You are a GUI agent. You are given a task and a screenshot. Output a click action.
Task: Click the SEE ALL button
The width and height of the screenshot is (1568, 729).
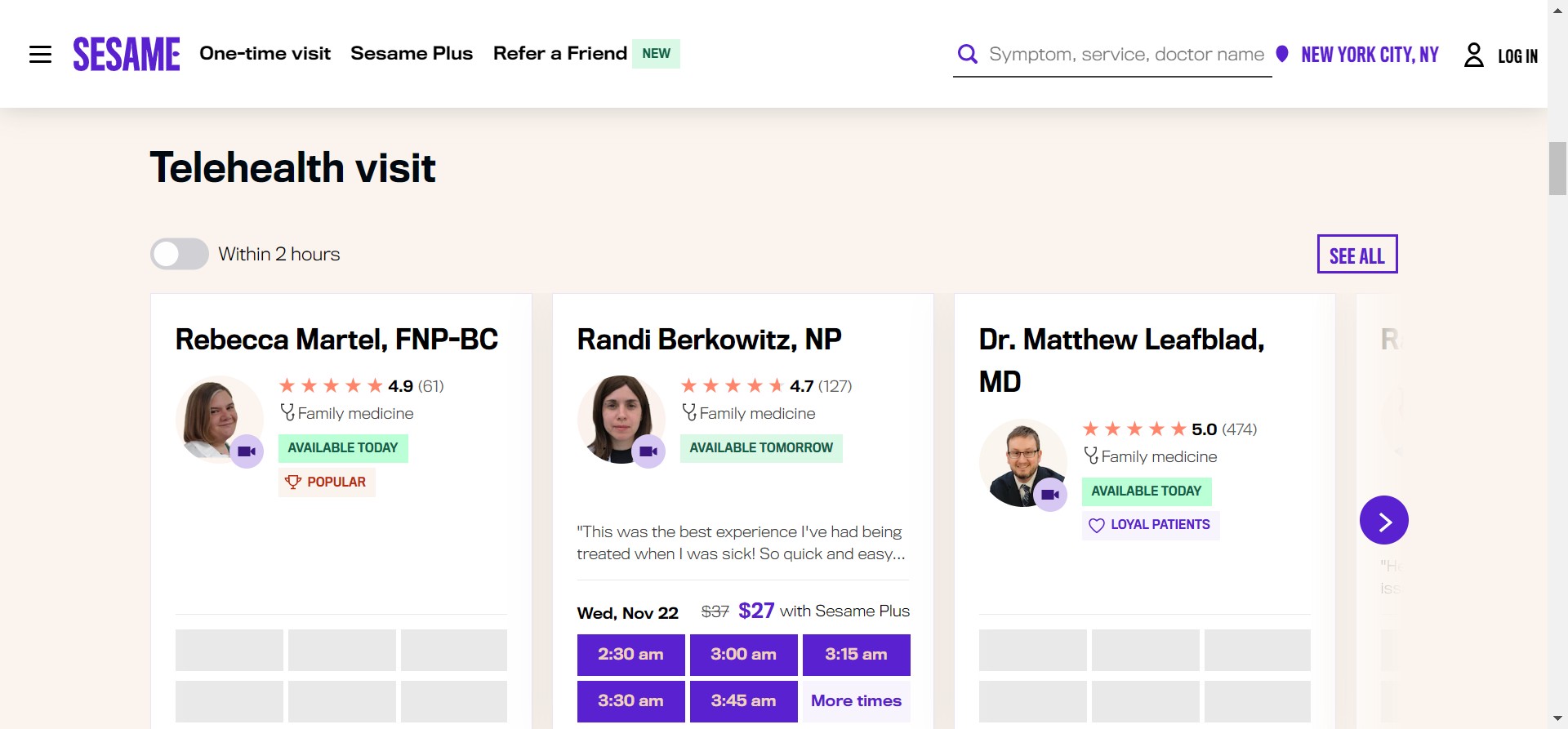(x=1356, y=255)
